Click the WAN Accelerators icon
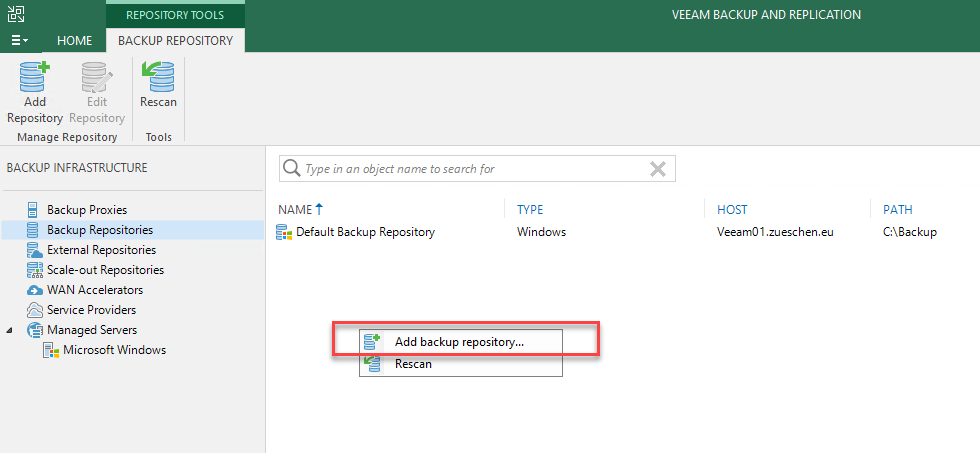This screenshot has height=453, width=980. 34,290
